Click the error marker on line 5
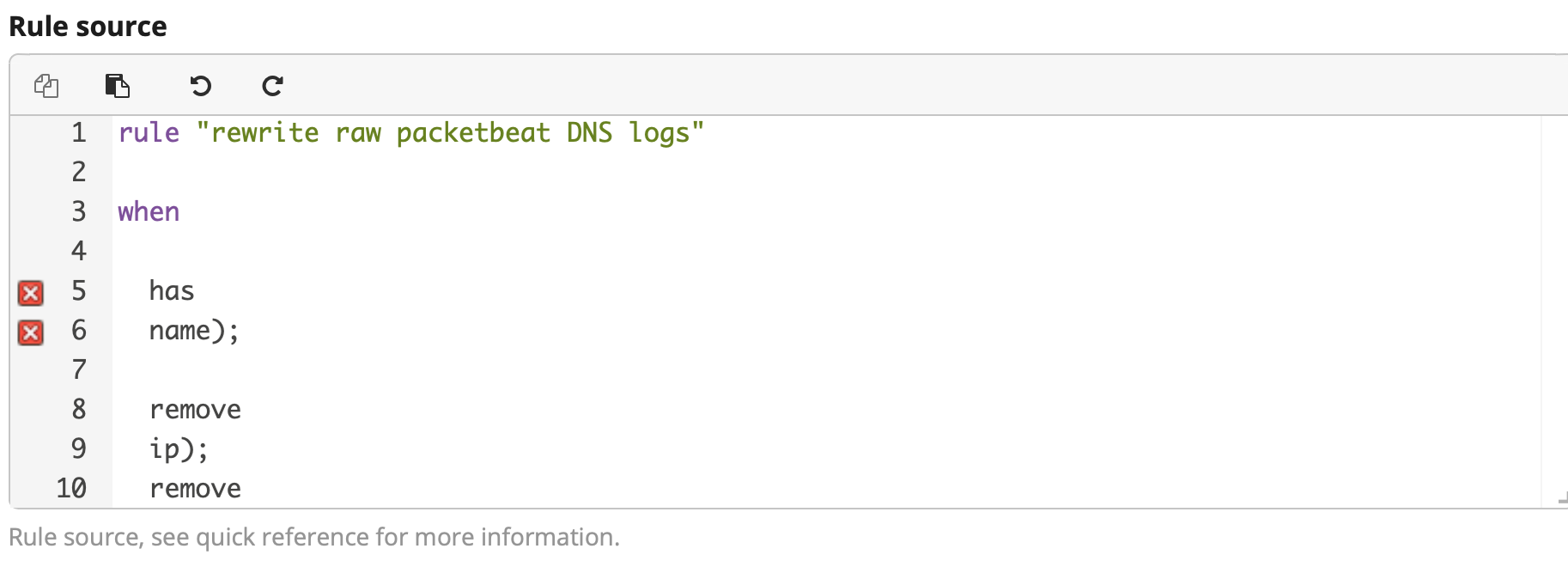This screenshot has height=567, width=1568. tap(31, 293)
